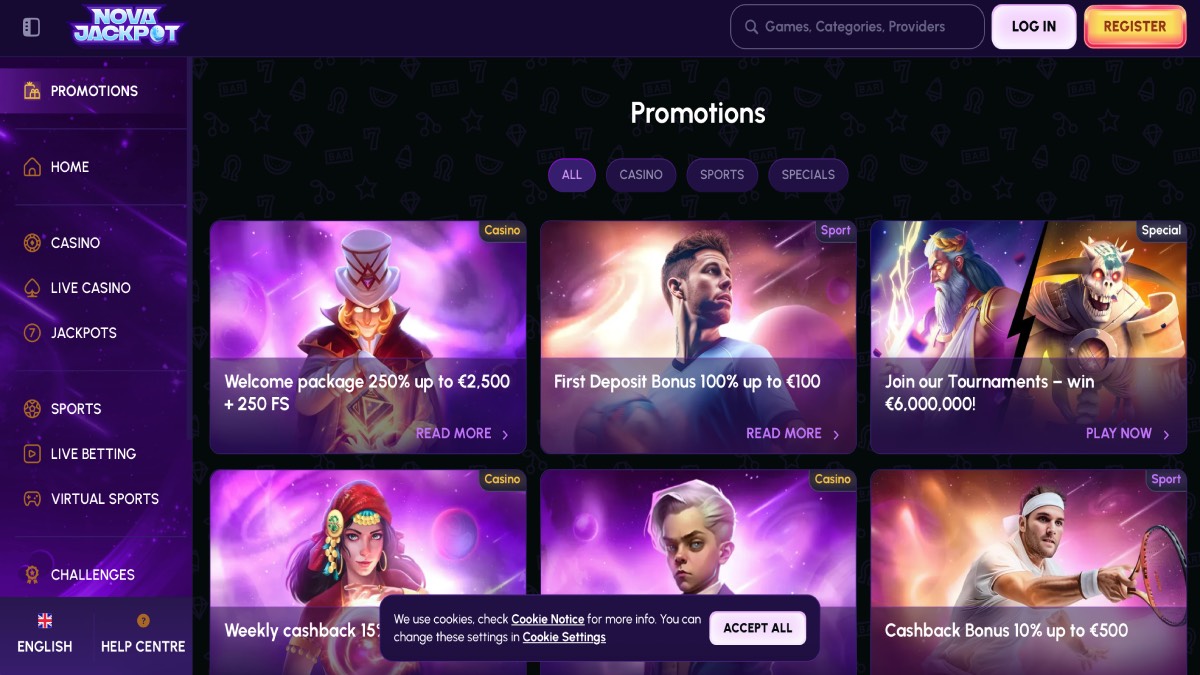Image resolution: width=1200 pixels, height=675 pixels.
Task: Open Casino via the chip icon
Action: tap(32, 243)
